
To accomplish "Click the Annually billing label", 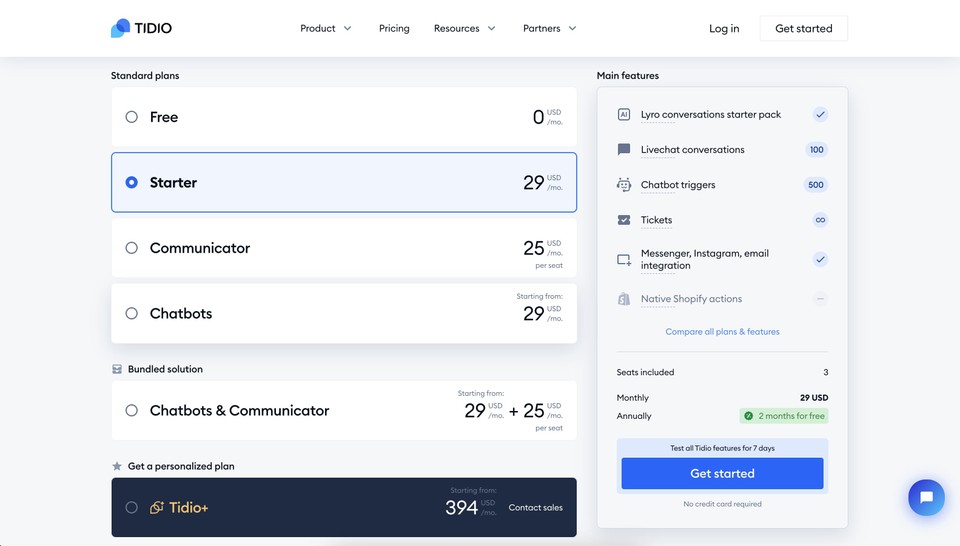I will (634, 416).
